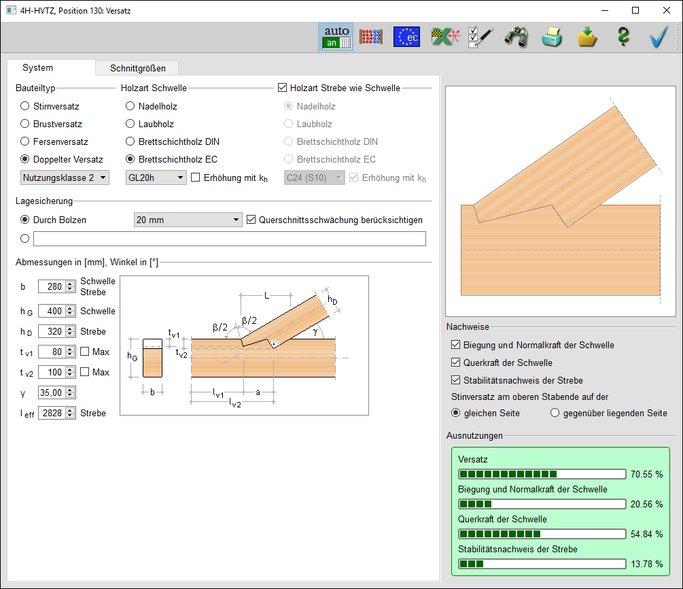Select 'gegenüber liegenden Seite' option
683x589 pixels.
[556, 413]
